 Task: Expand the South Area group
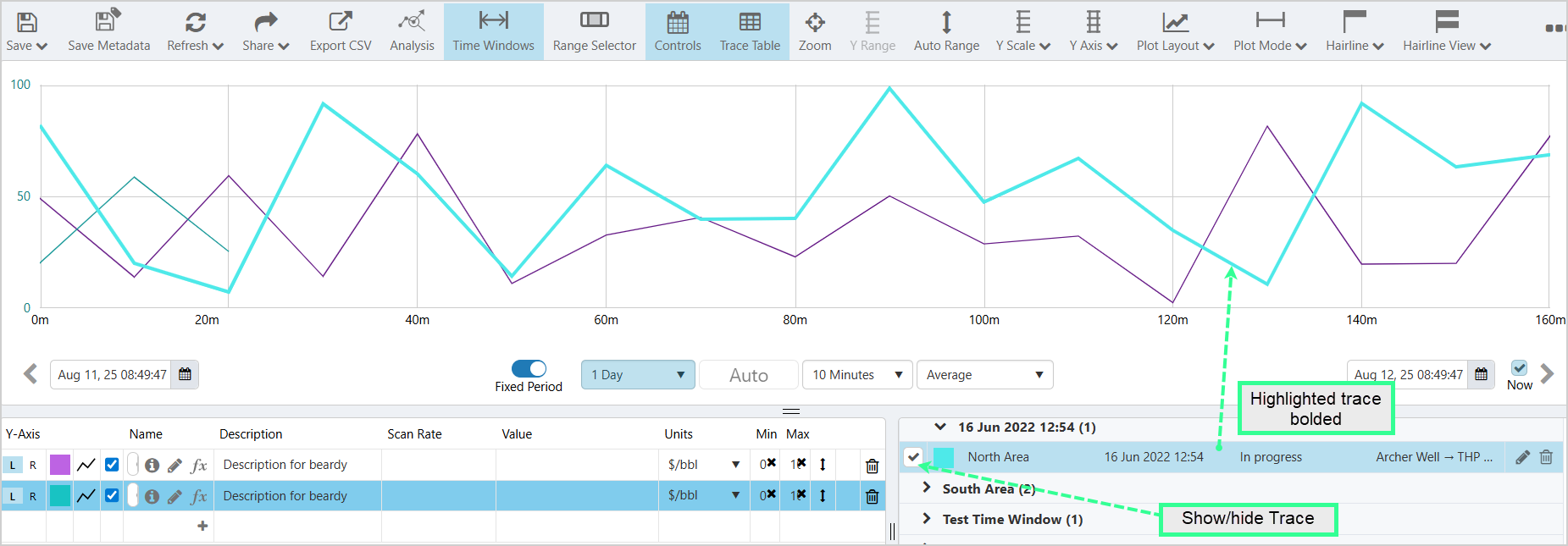[927, 488]
